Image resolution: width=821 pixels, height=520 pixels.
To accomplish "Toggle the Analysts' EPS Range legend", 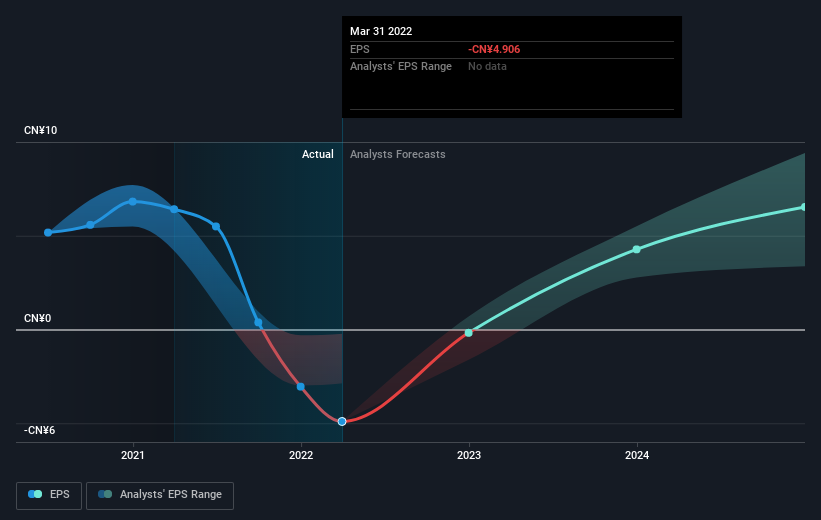I will (x=160, y=495).
